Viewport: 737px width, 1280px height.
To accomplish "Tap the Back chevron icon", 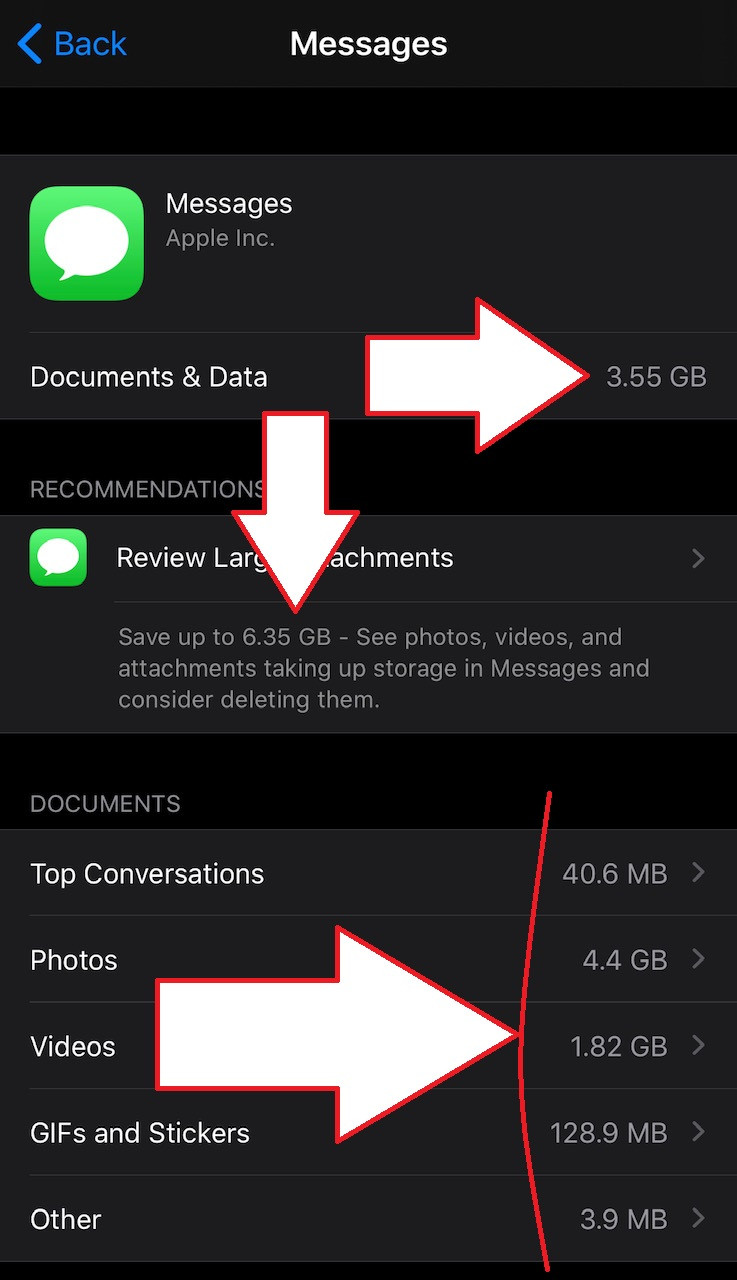I will (x=30, y=44).
